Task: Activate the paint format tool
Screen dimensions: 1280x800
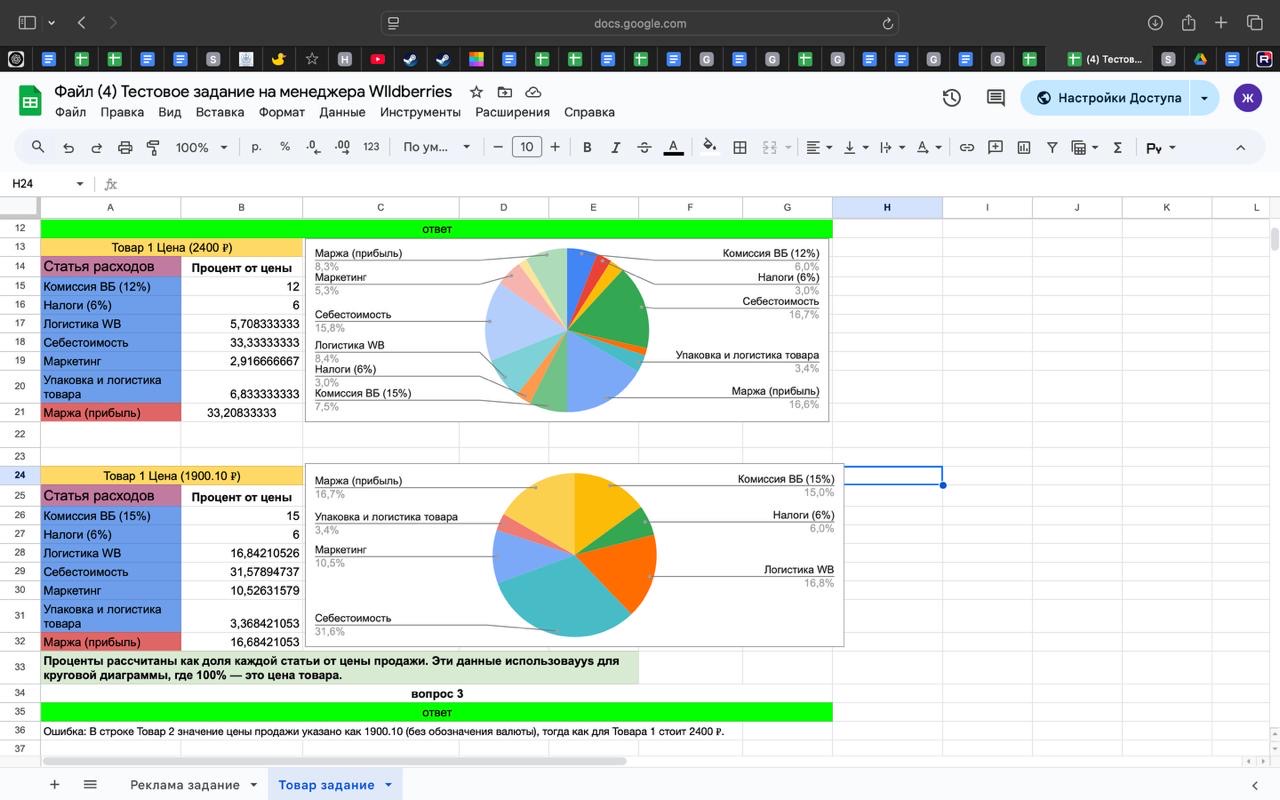Action: point(153,147)
